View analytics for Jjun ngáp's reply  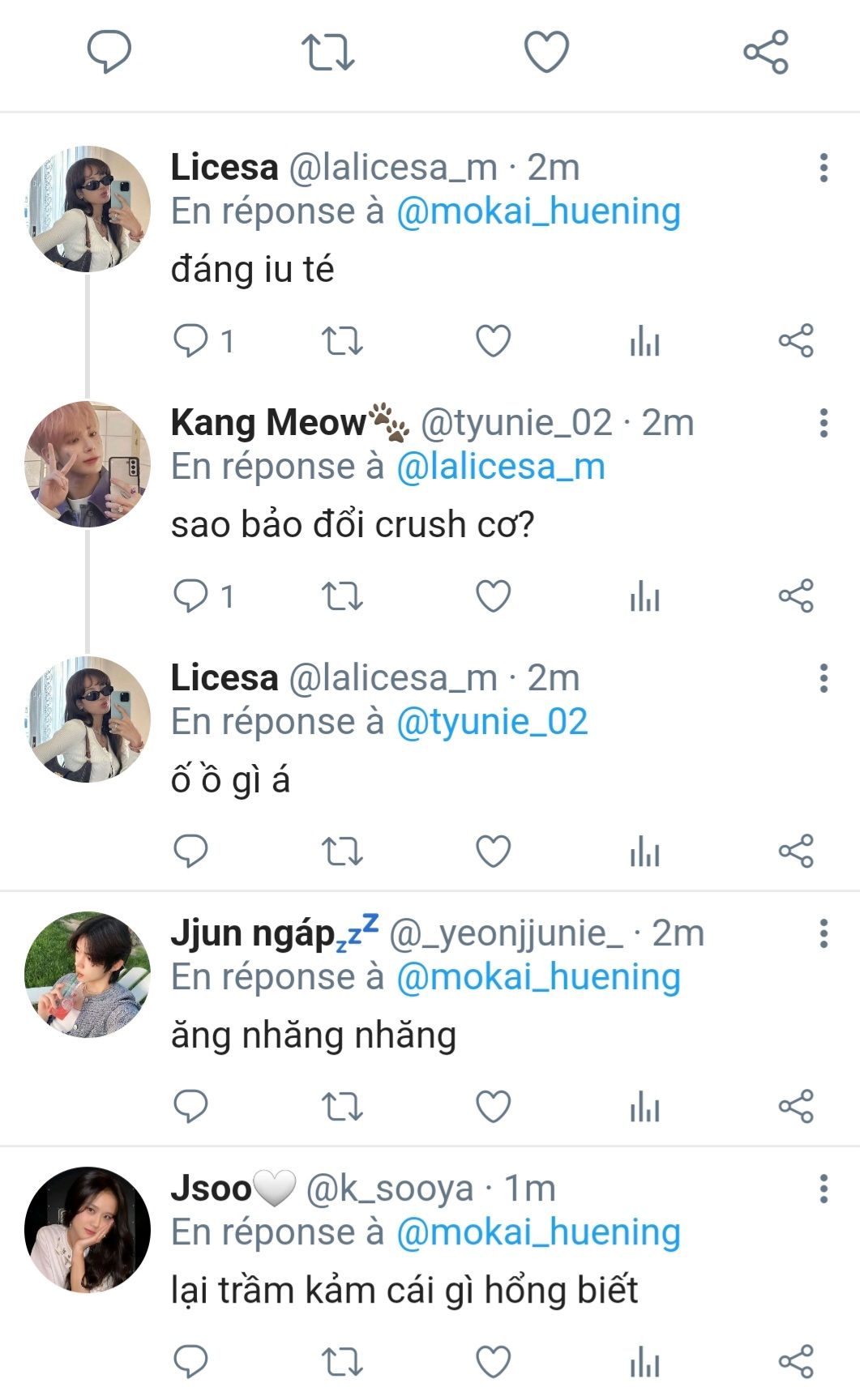[x=645, y=1107]
